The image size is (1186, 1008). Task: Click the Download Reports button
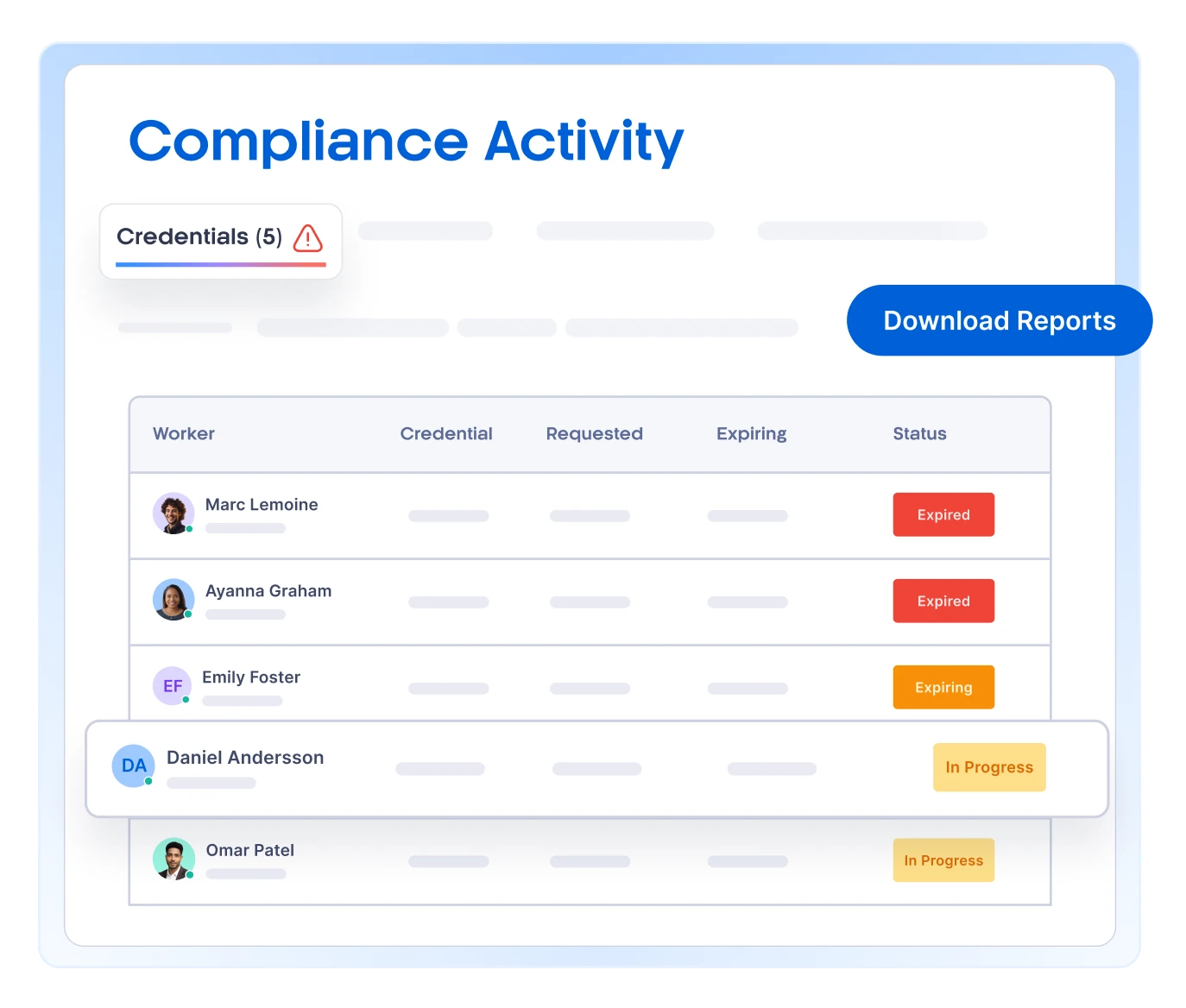(x=1000, y=320)
